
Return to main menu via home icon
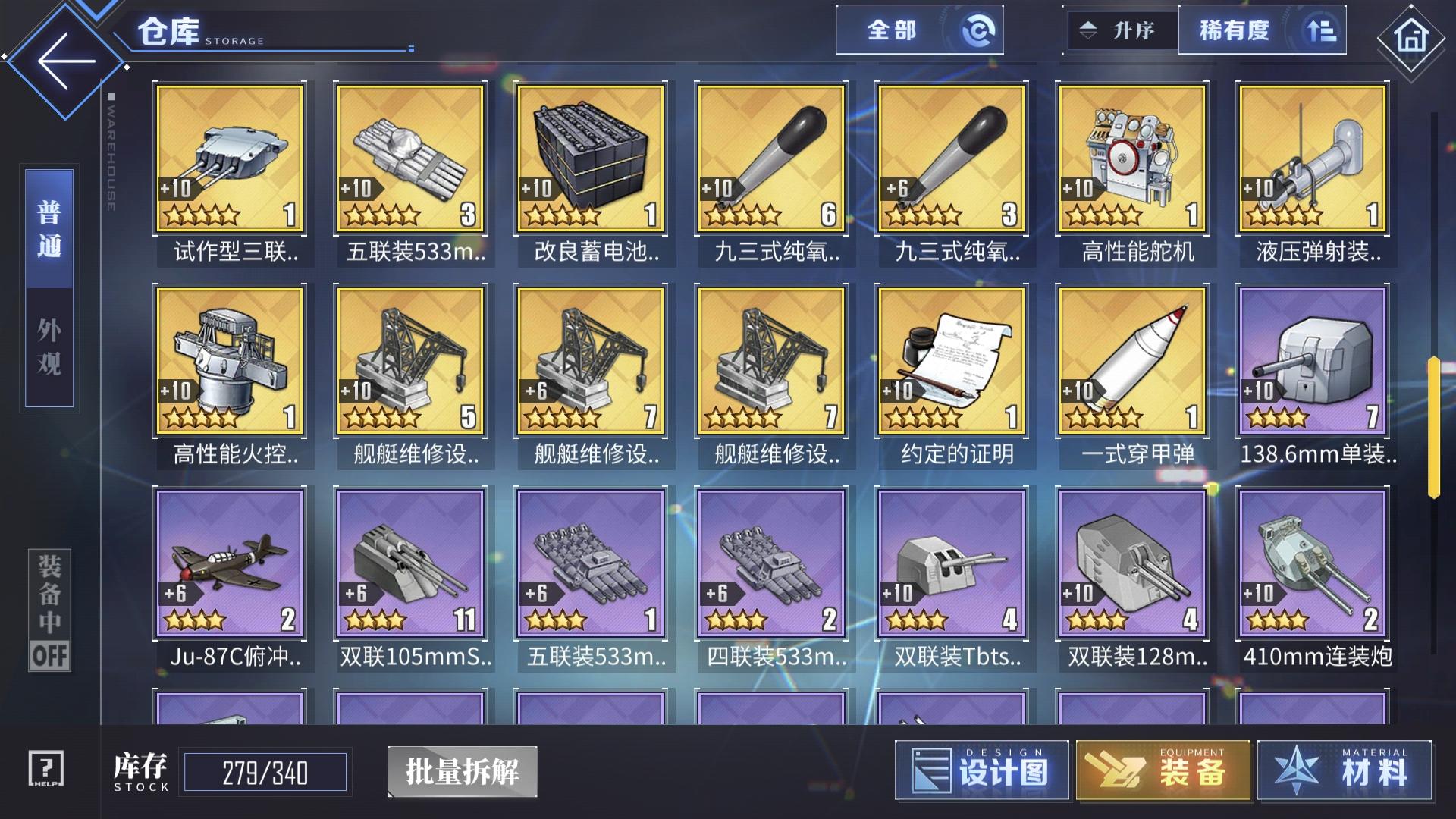[x=1410, y=36]
